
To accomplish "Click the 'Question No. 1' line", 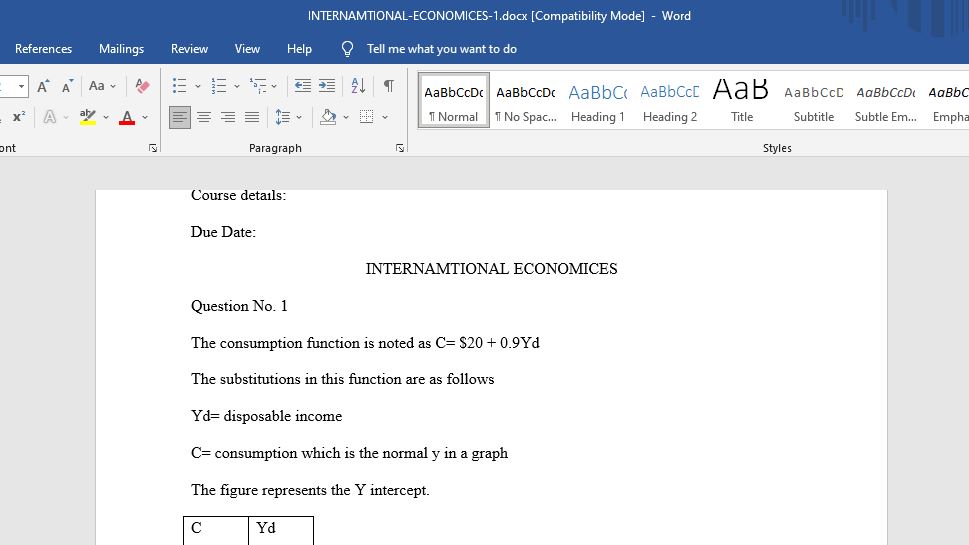I will point(239,306).
